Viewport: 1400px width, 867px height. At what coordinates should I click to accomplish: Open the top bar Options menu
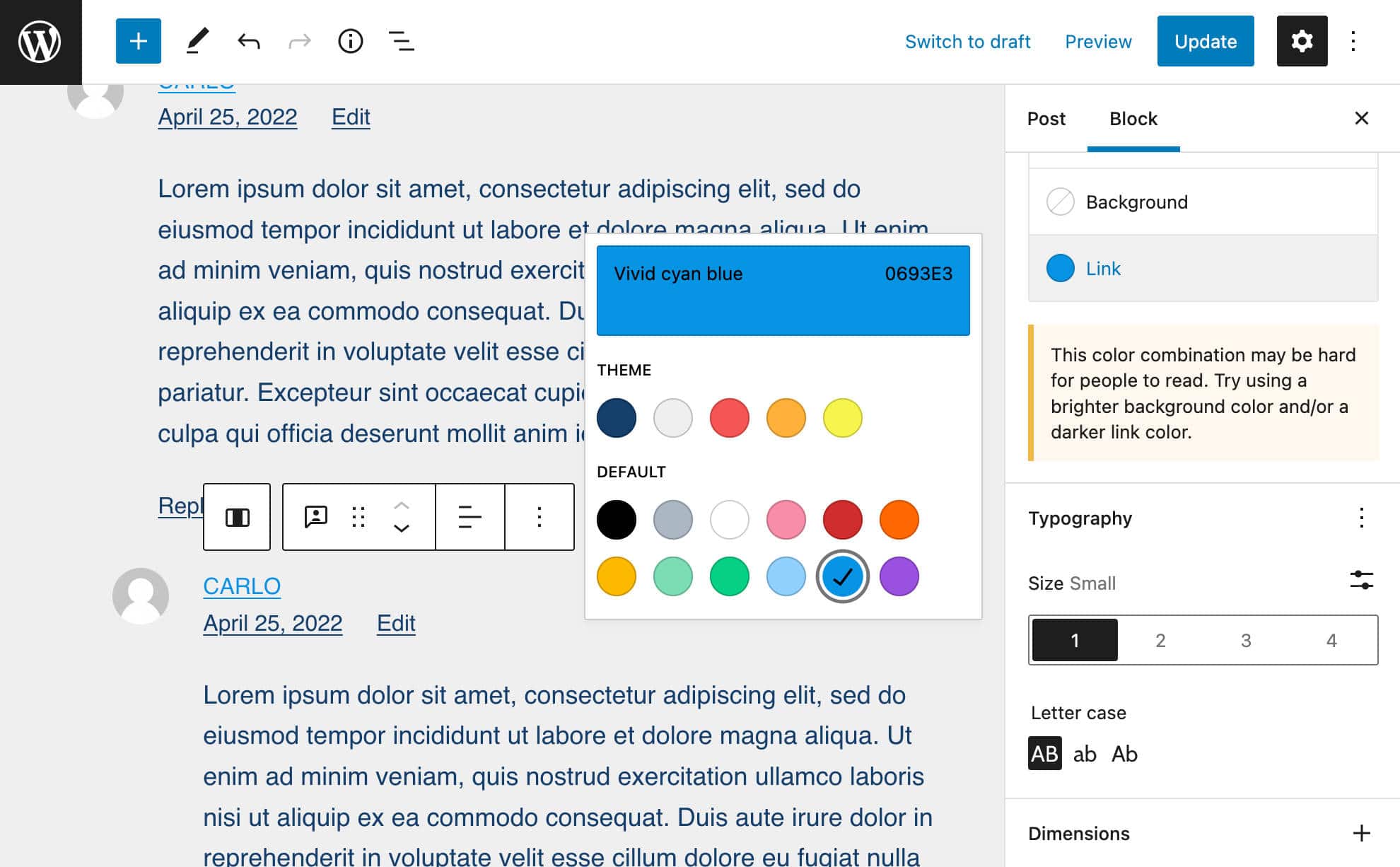[x=1353, y=41]
